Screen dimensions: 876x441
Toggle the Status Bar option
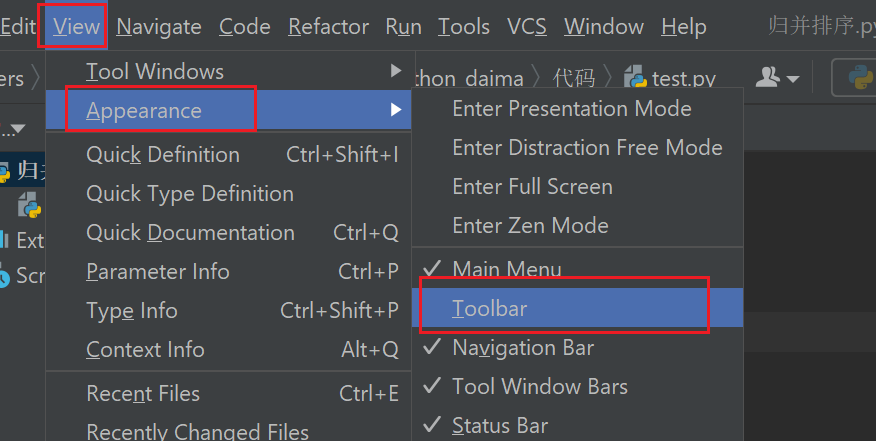[x=578, y=425]
